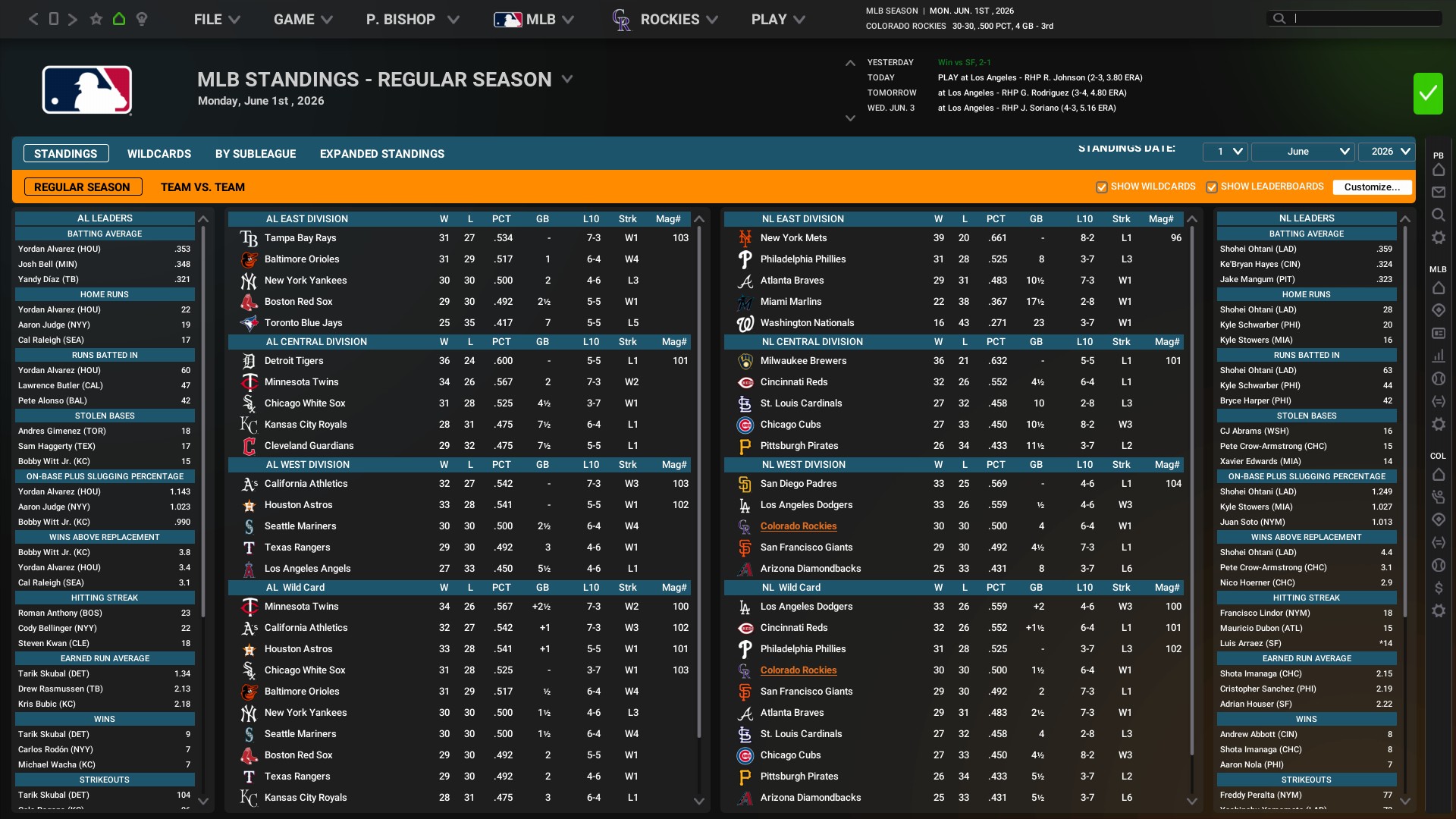Open the standings month dropdown showing June
Image resolution: width=1456 pixels, height=819 pixels.
[x=1302, y=152]
